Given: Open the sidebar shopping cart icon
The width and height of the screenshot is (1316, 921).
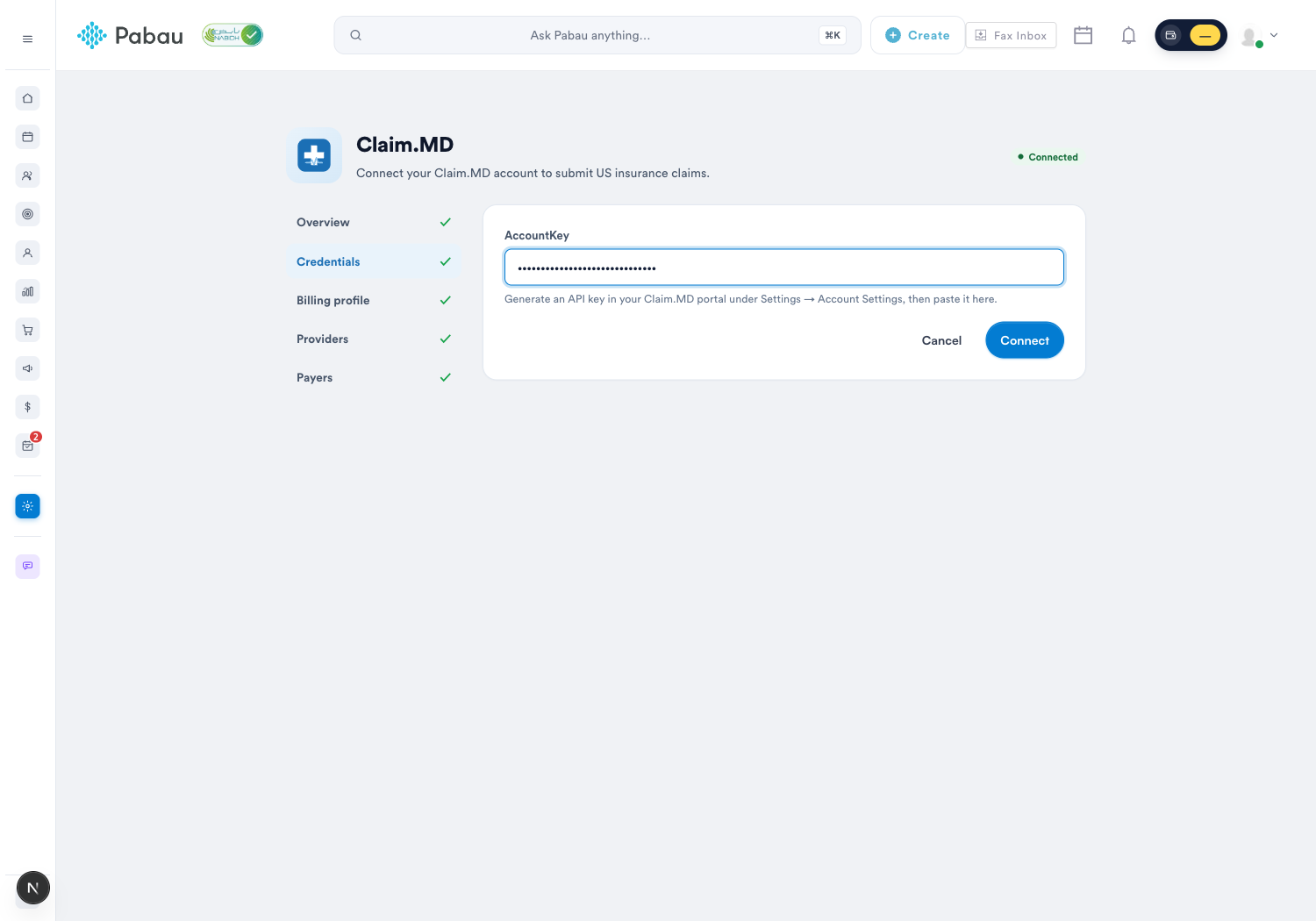Looking at the screenshot, I should click(28, 330).
